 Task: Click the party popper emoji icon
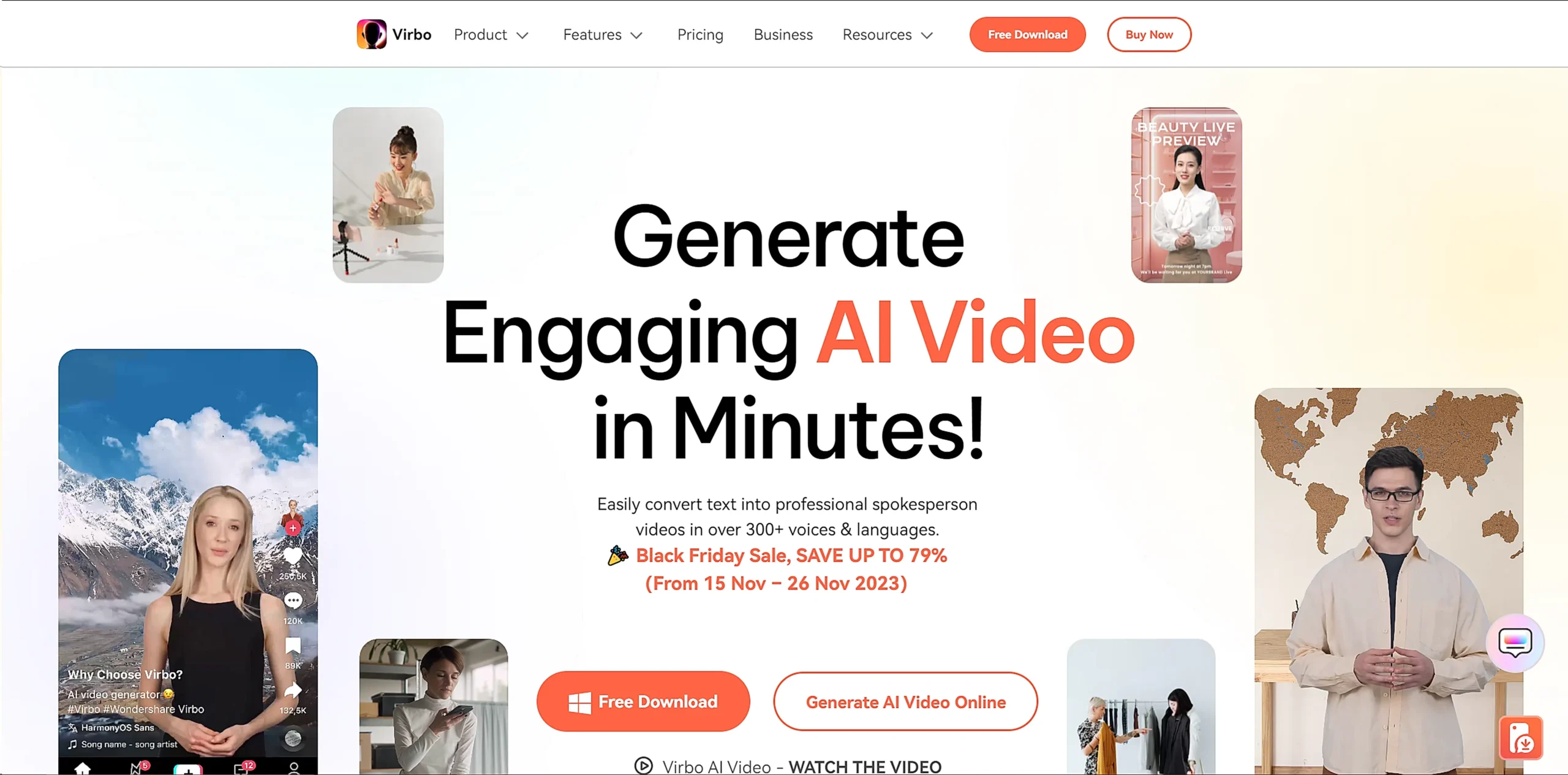point(616,556)
